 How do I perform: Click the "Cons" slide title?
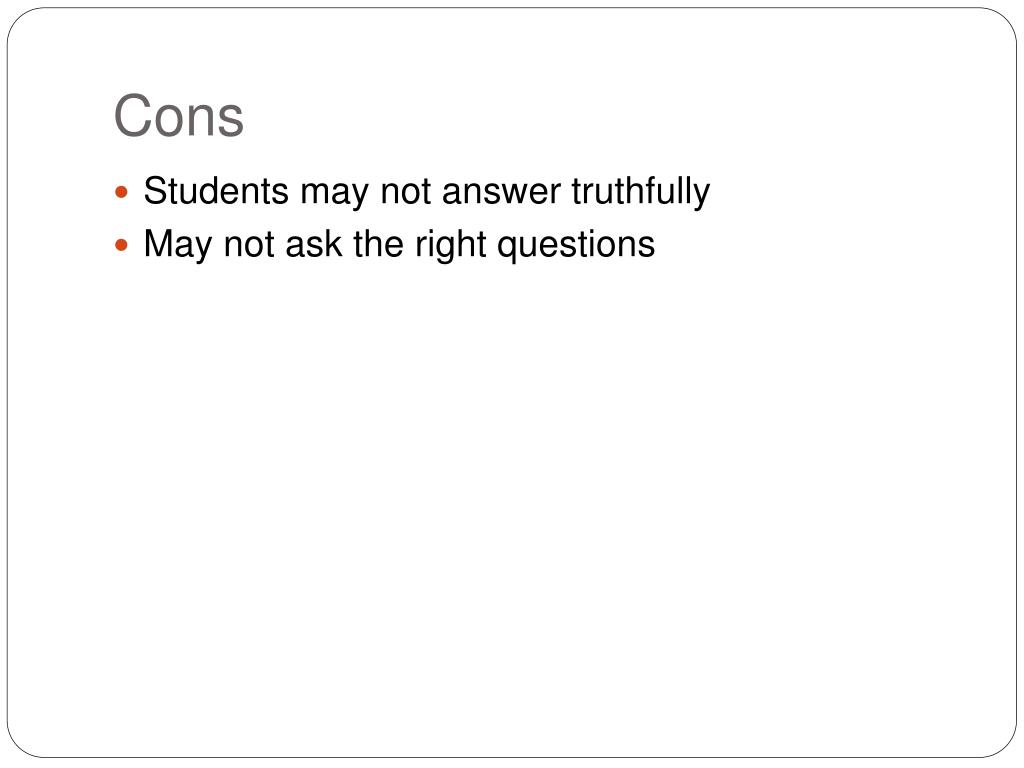(178, 116)
